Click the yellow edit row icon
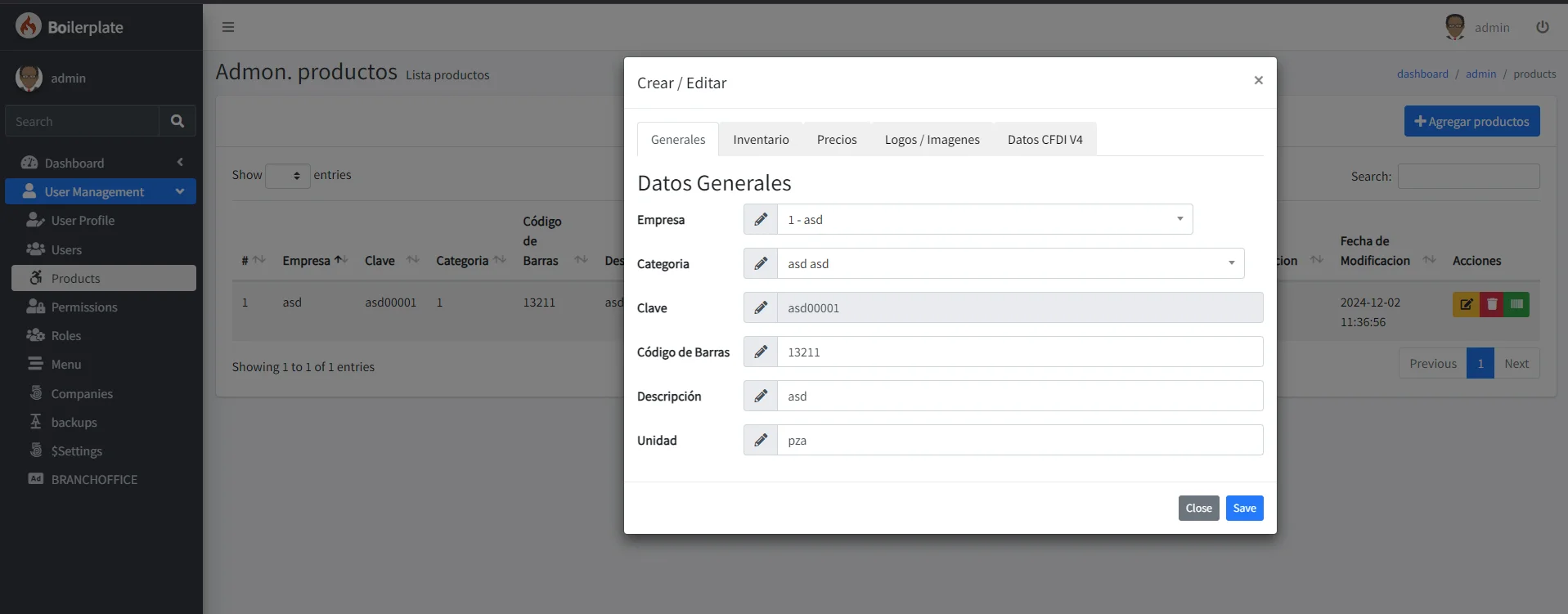The width and height of the screenshot is (1568, 614). click(1466, 304)
